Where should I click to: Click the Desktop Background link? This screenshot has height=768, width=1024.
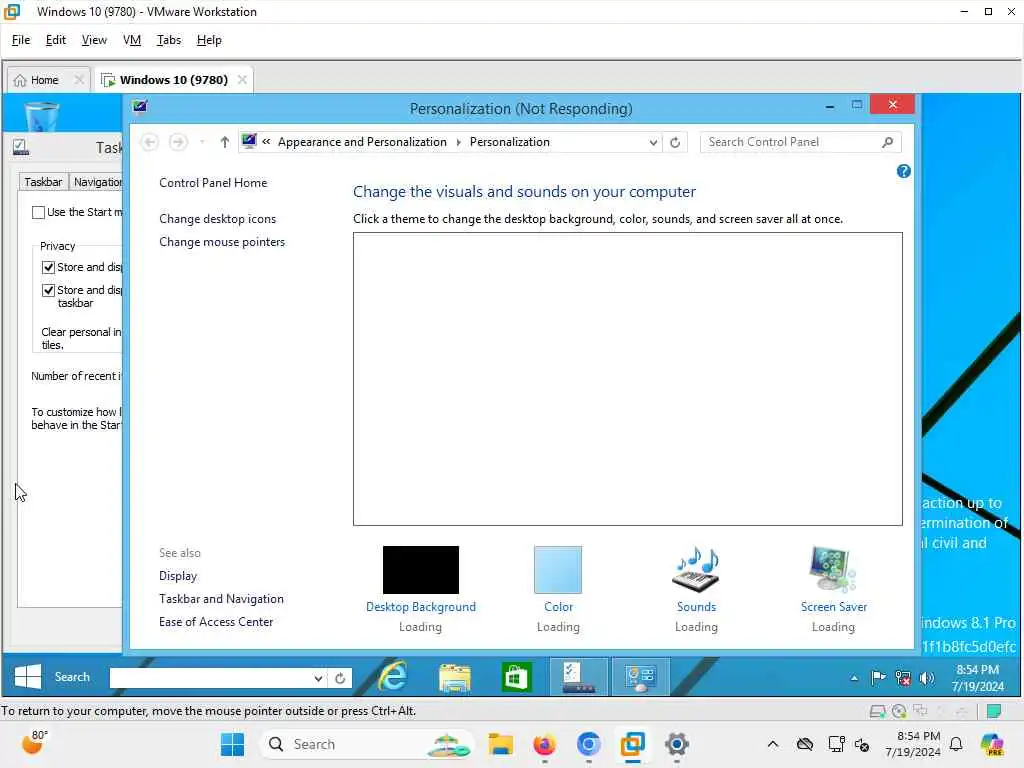(421, 607)
